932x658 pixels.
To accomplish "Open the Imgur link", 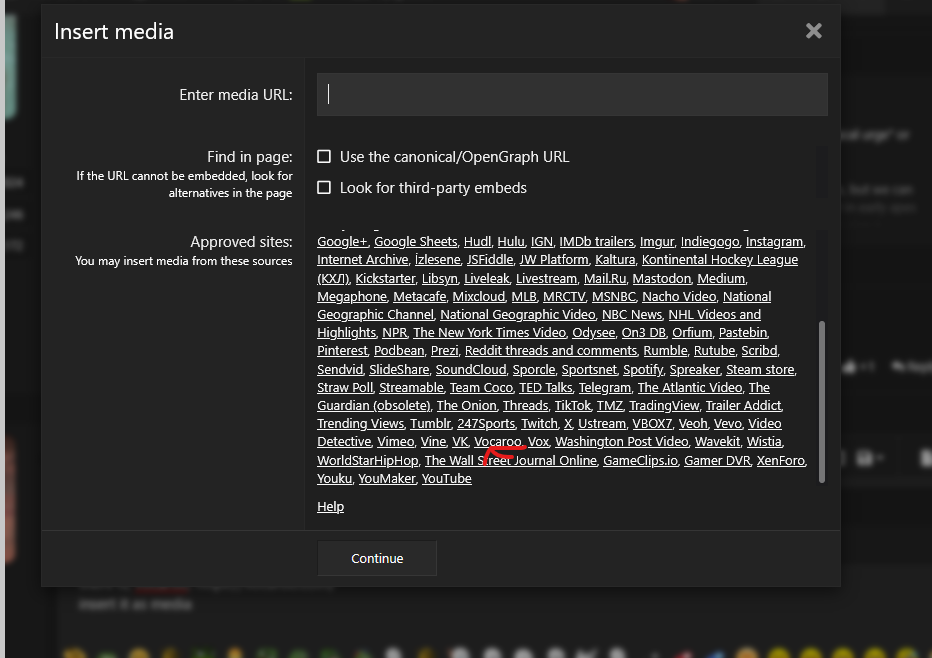I will coord(657,241).
